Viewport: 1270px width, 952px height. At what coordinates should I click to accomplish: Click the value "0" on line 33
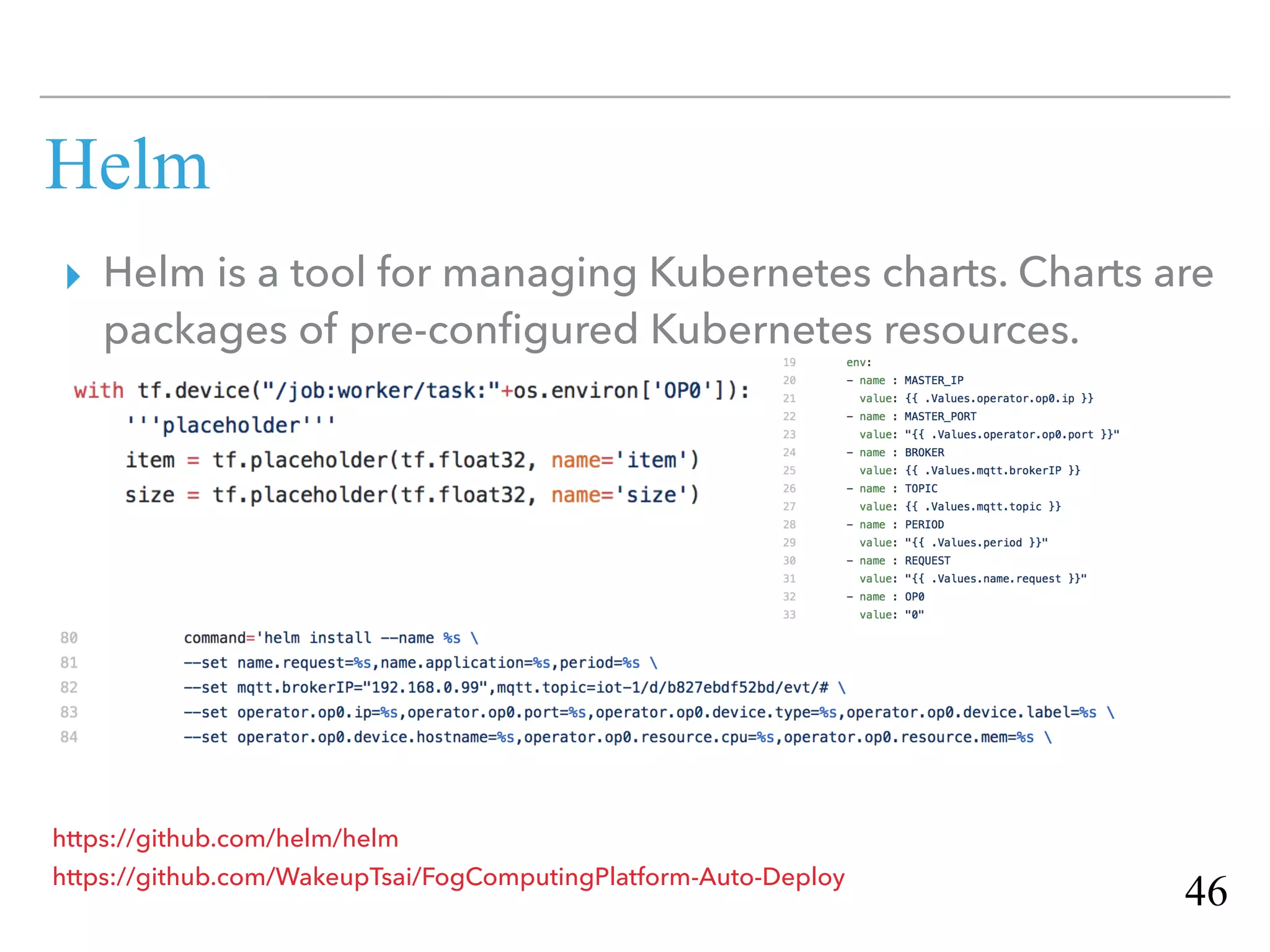pyautogui.click(x=914, y=614)
